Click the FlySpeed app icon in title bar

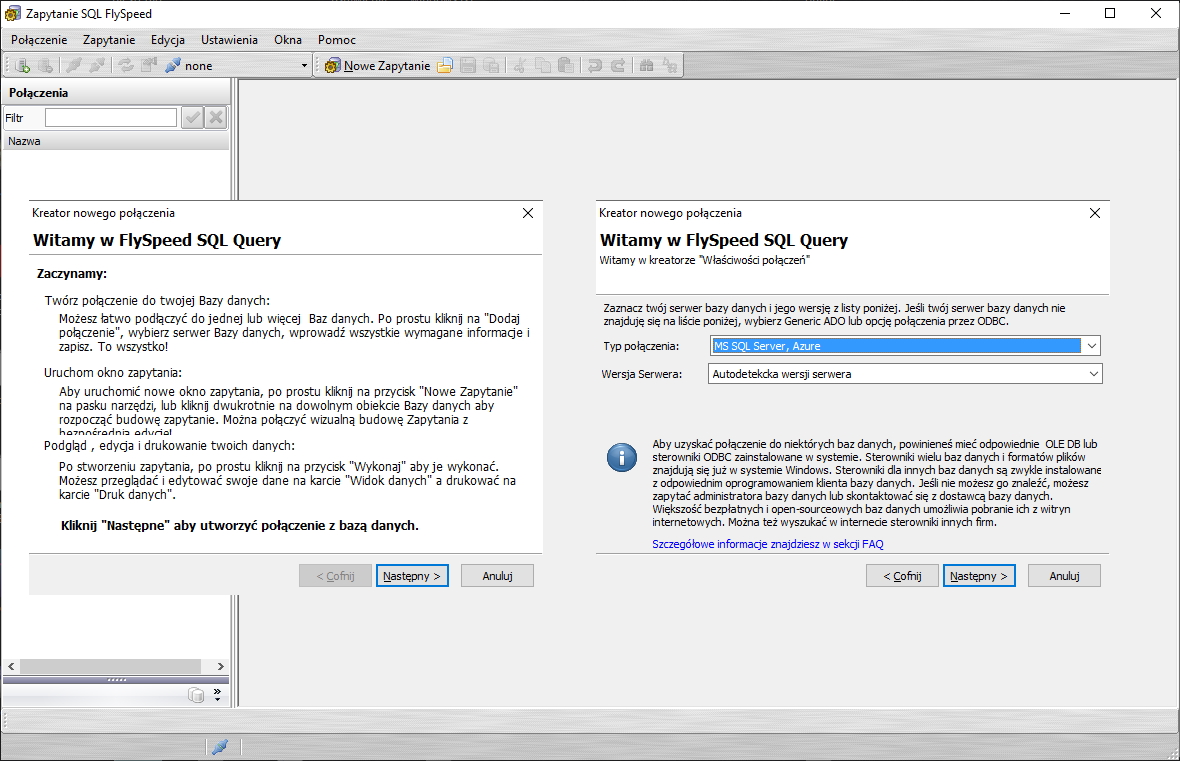pos(13,14)
